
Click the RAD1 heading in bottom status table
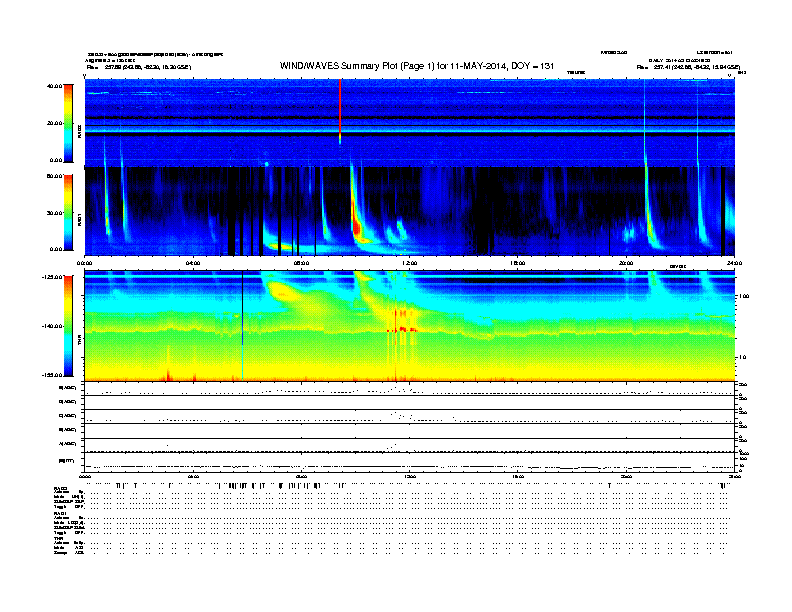point(60,513)
